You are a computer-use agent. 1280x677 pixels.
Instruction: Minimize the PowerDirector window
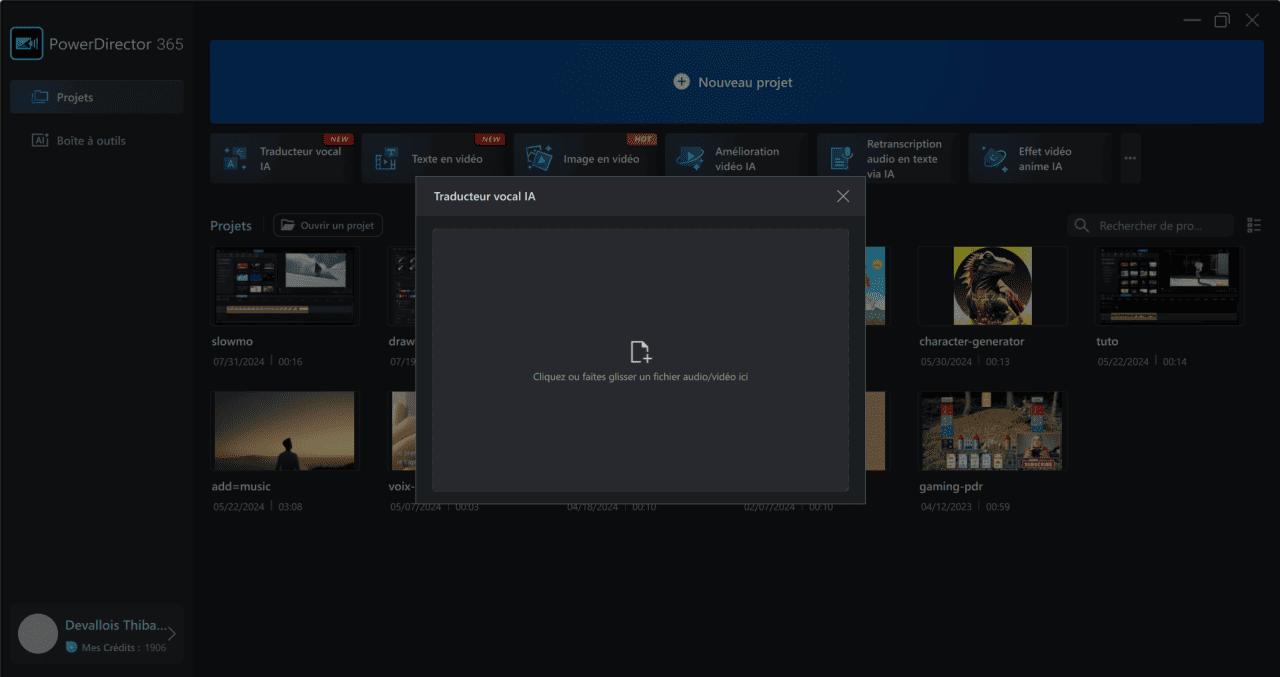tap(1191, 20)
